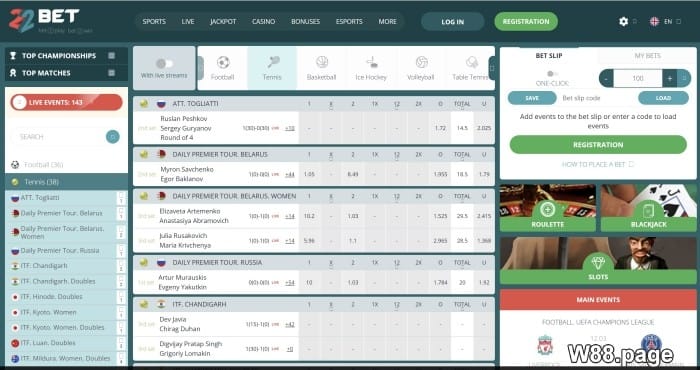Switch to the MY BETS tab
Image resolution: width=700 pixels, height=370 pixels.
point(647,56)
